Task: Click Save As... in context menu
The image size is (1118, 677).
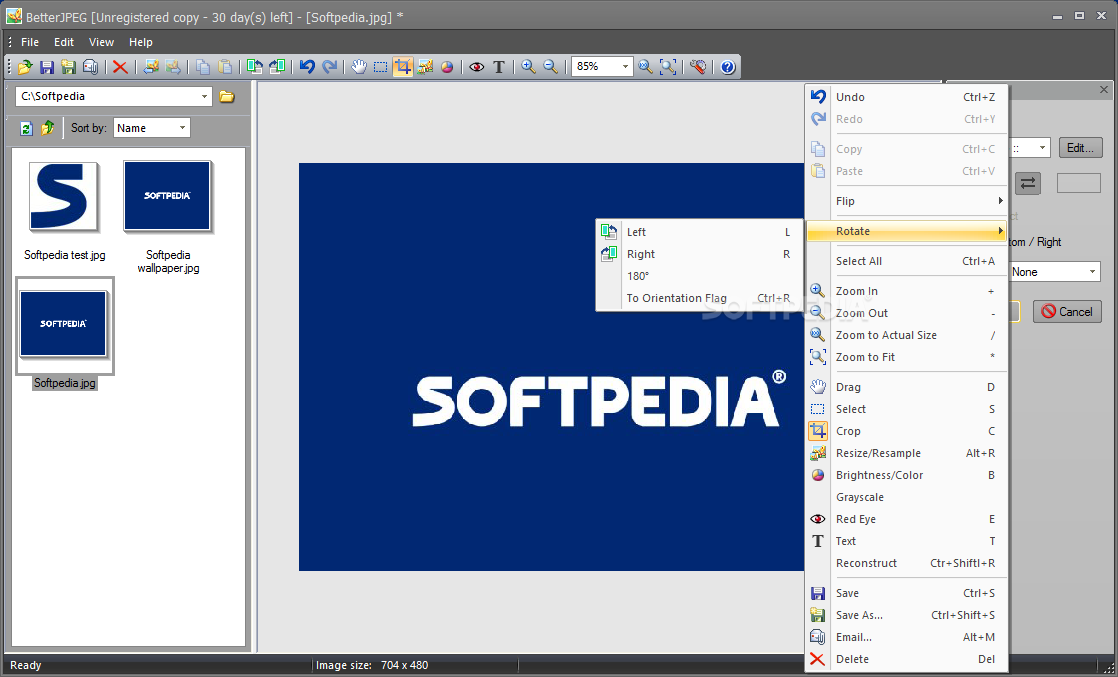Action: pos(906,615)
